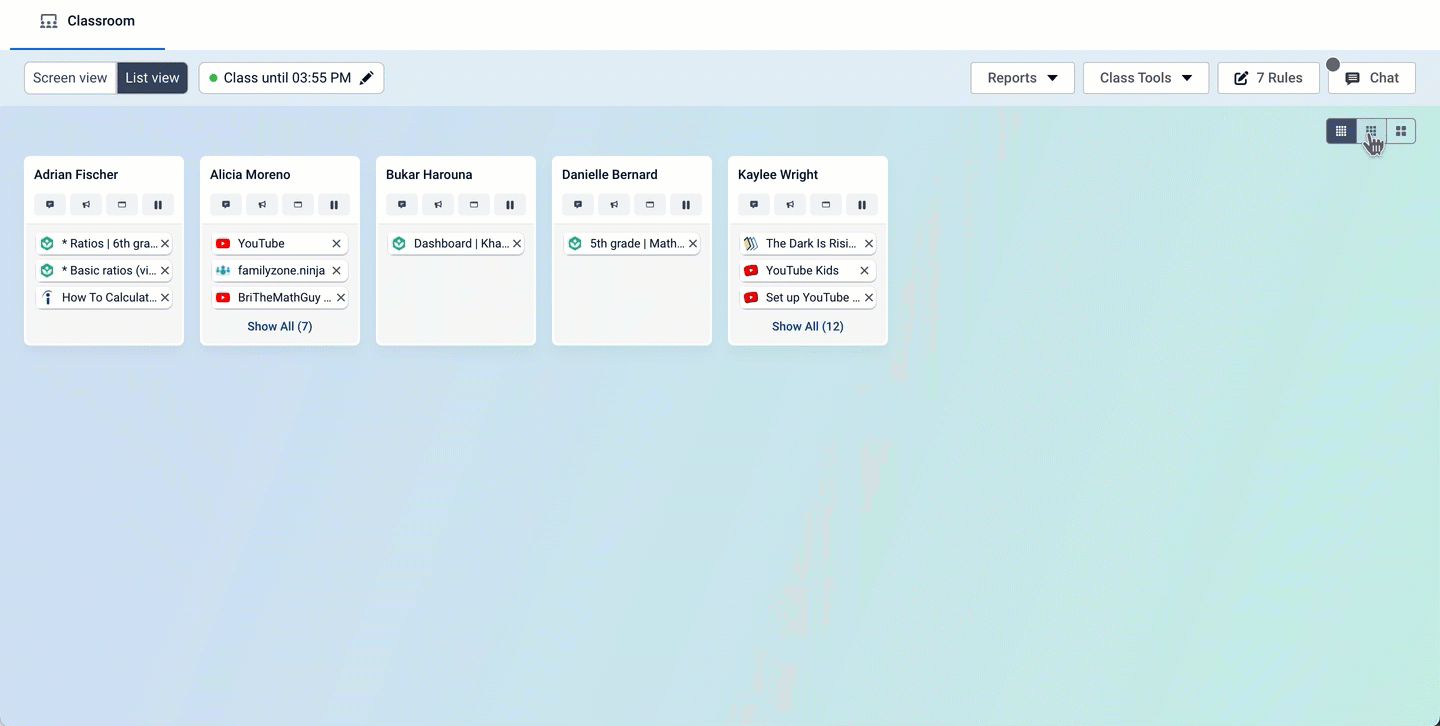Click the '5th grade | Math...' tab entry
The height and width of the screenshot is (726, 1440).
[x=632, y=243]
